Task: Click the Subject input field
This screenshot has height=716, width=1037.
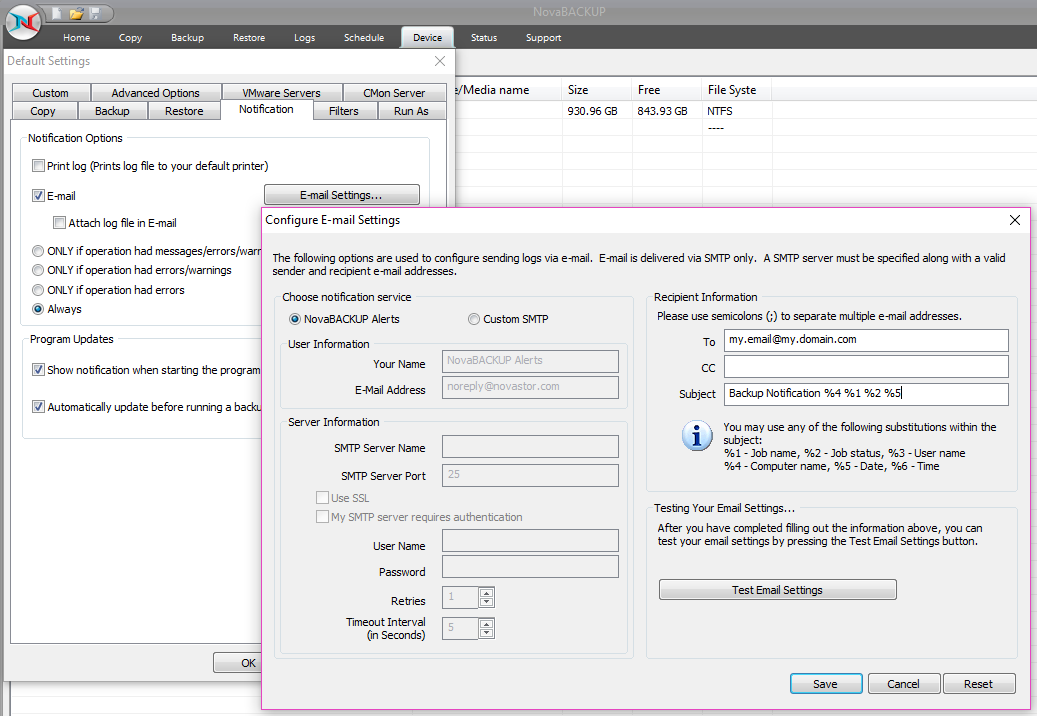Action: (866, 394)
